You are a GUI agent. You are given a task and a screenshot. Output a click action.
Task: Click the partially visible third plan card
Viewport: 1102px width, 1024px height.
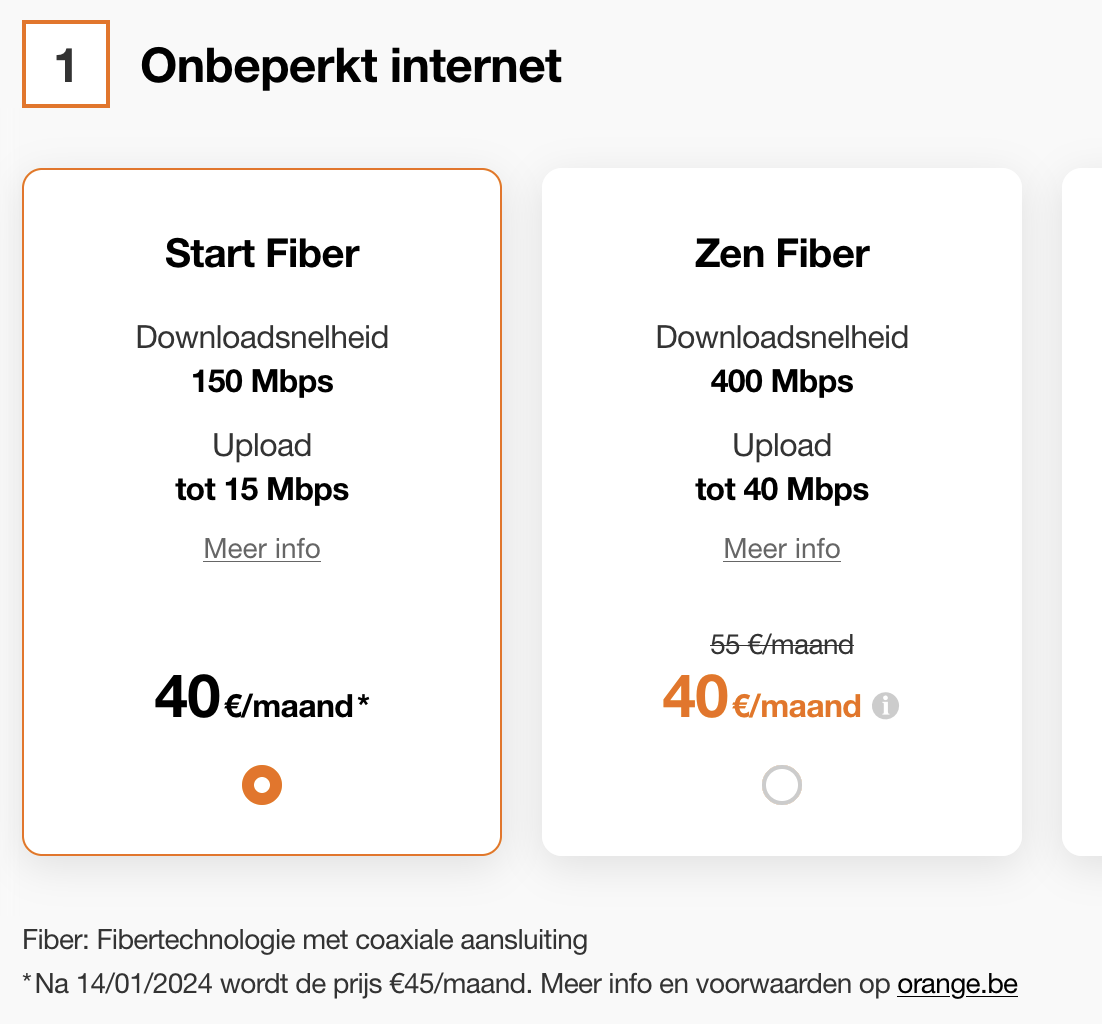coord(1083,510)
